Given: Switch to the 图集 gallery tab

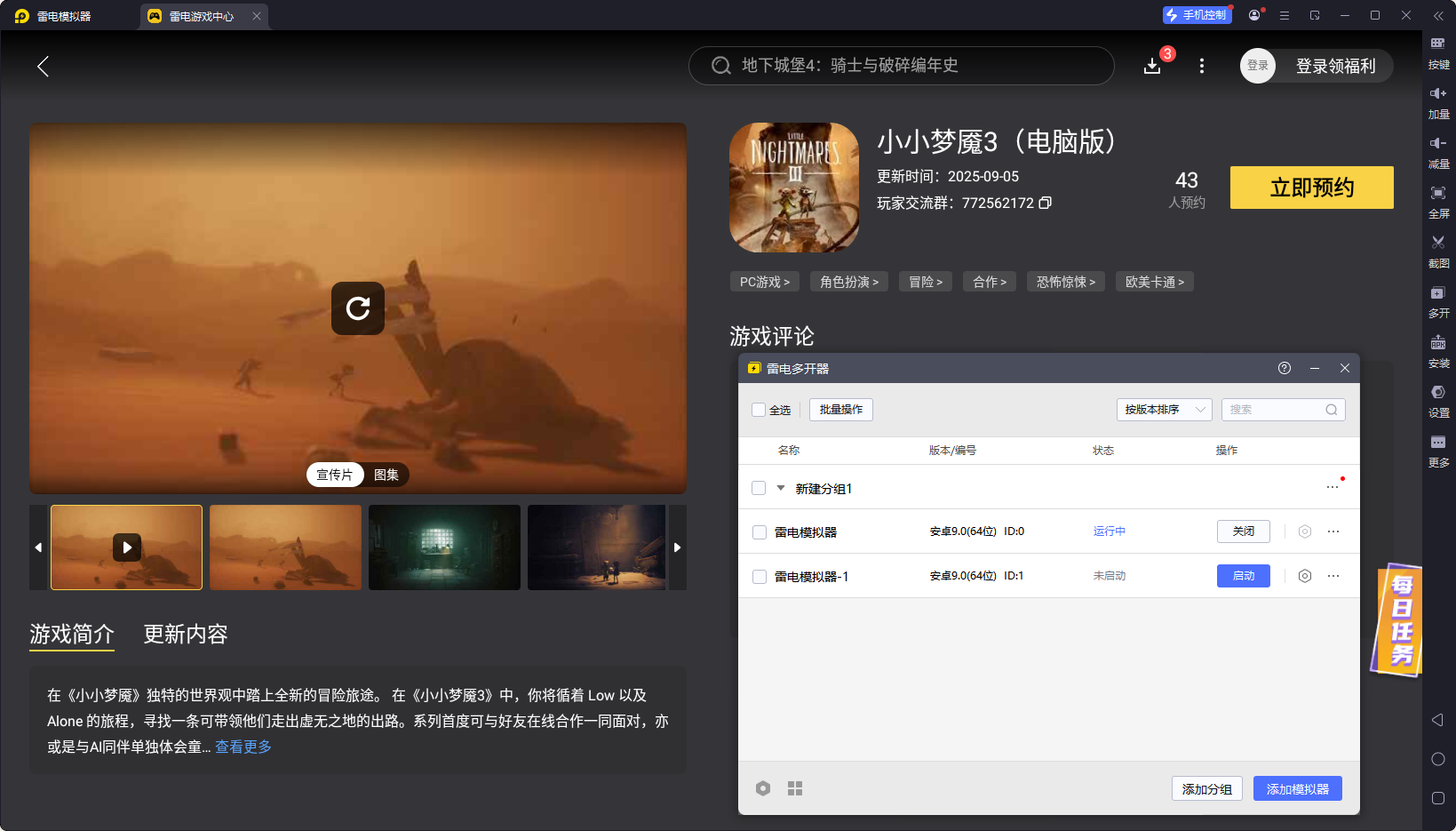Looking at the screenshot, I should click(386, 475).
